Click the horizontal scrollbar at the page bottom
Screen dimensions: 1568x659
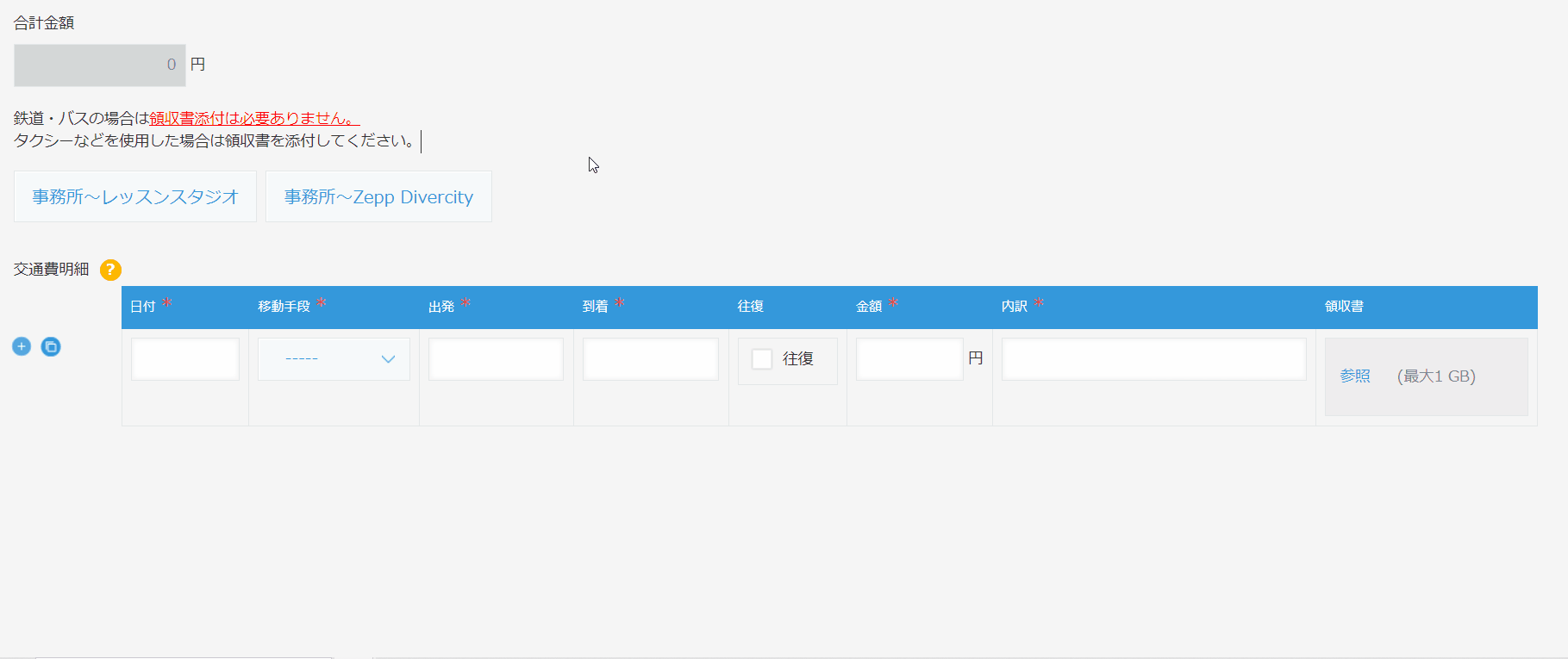coord(184,656)
